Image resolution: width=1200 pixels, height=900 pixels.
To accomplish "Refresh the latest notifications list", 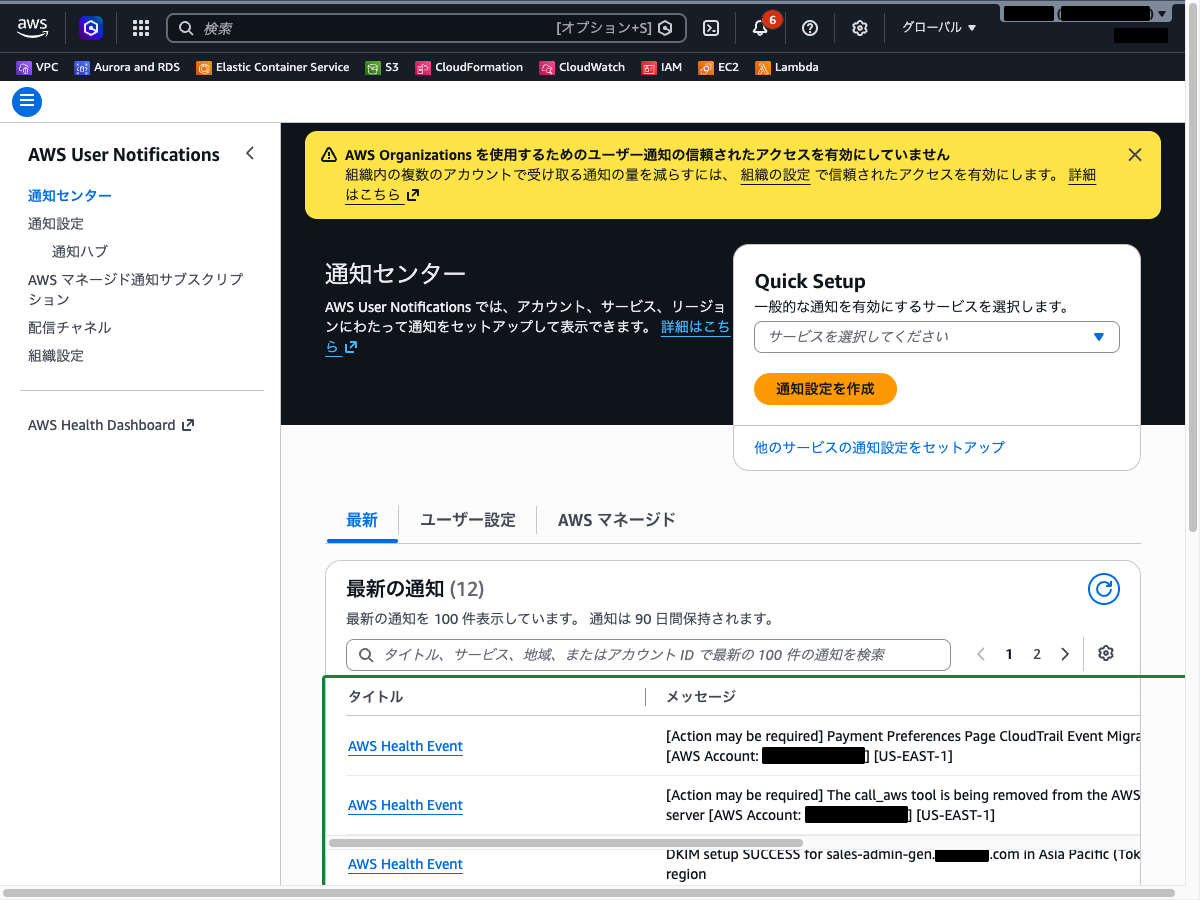I will tap(1104, 589).
